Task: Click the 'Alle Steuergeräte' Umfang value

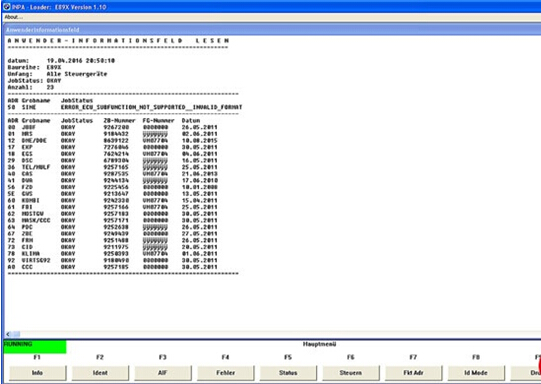Action: point(77,74)
